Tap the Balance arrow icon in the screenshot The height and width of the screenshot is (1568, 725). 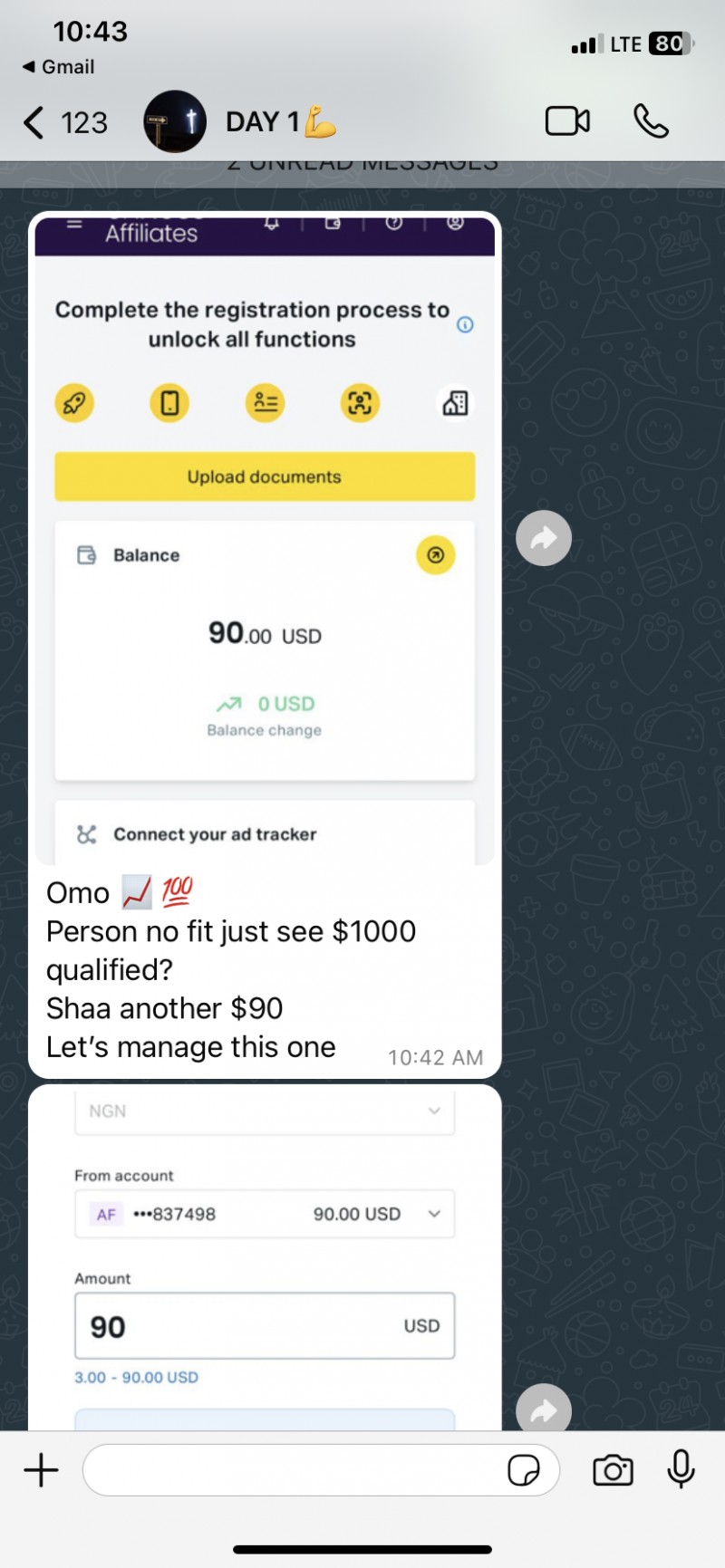[x=436, y=555]
